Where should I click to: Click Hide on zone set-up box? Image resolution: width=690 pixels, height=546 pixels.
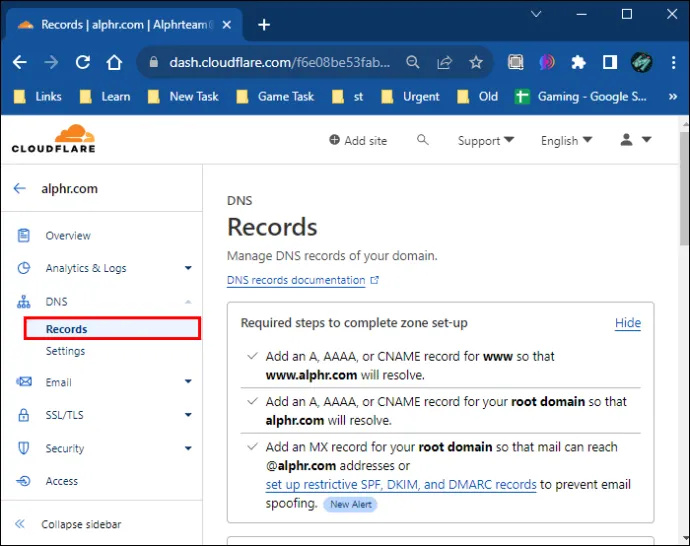[x=628, y=323]
